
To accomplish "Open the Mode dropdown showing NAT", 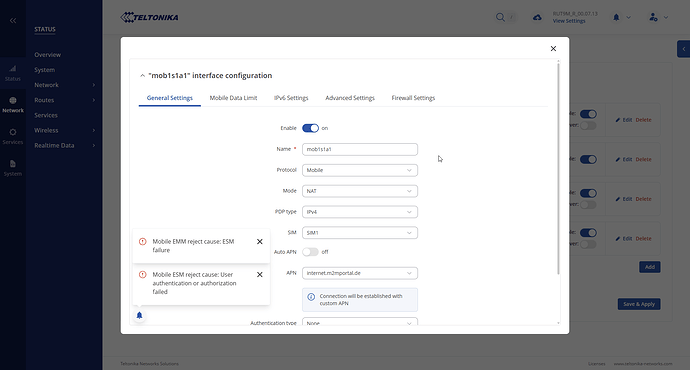I will pos(360,191).
